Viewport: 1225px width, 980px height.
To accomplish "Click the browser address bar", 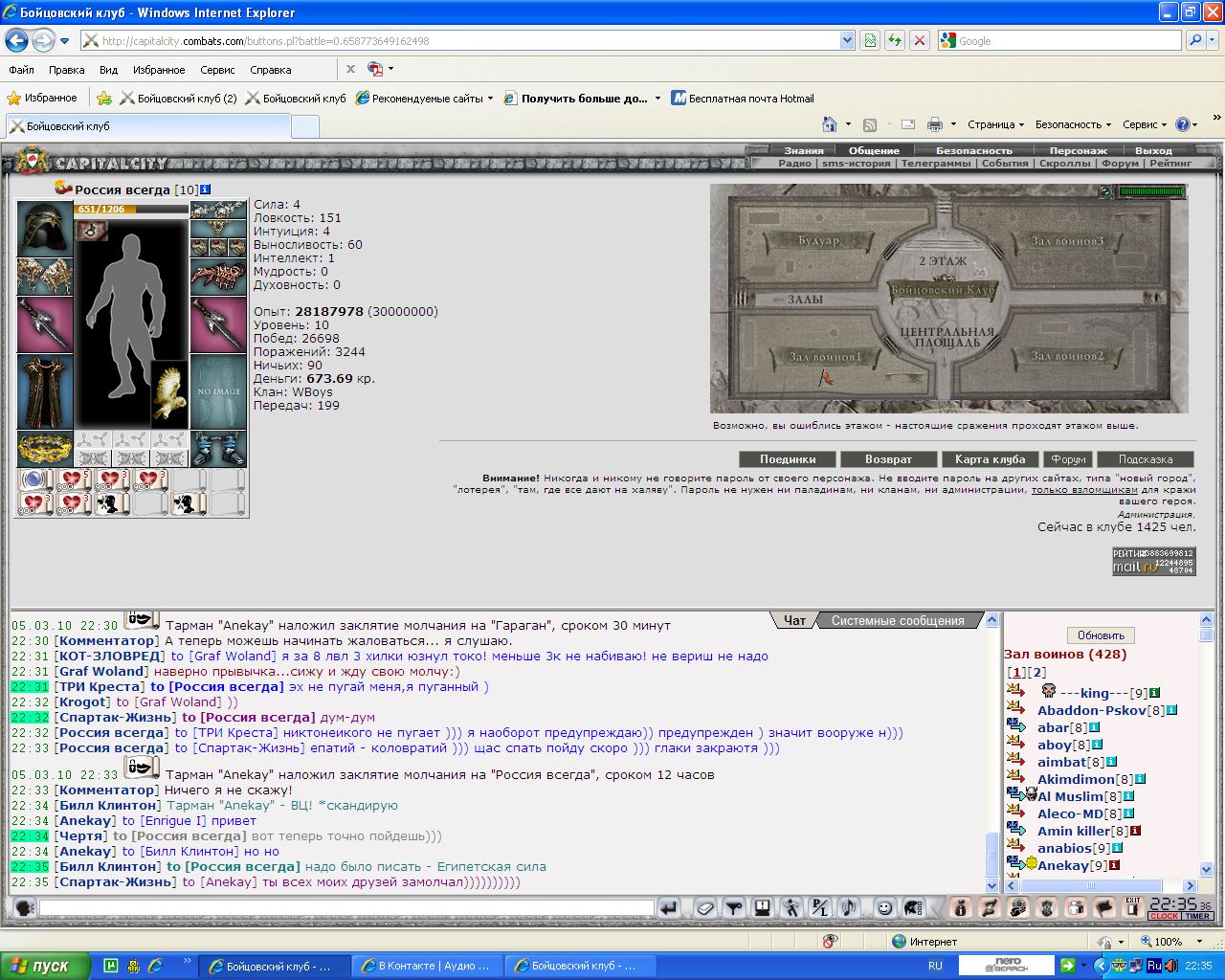I will [x=459, y=41].
